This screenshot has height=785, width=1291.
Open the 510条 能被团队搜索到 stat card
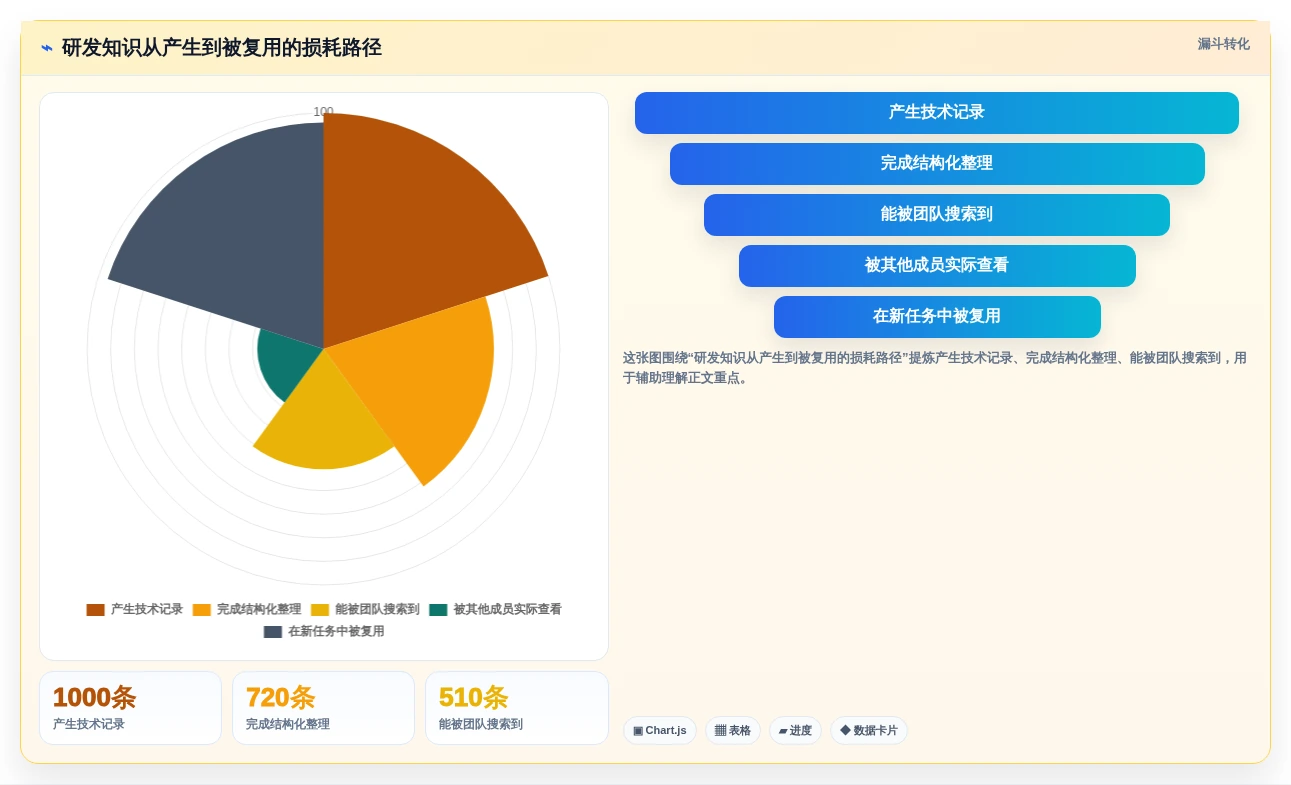517,708
